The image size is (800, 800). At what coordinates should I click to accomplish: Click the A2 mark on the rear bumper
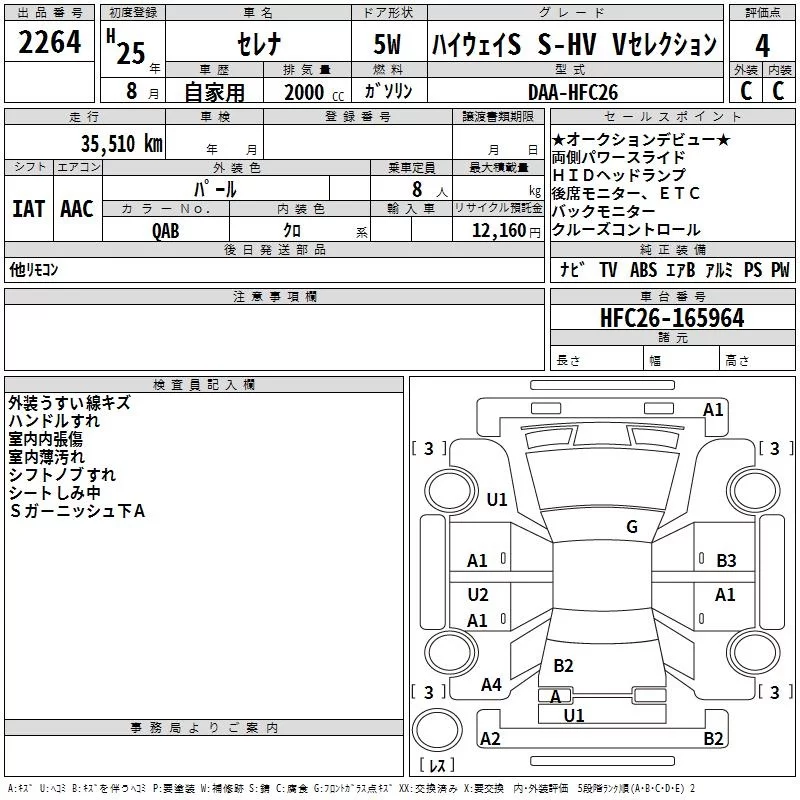point(490,739)
